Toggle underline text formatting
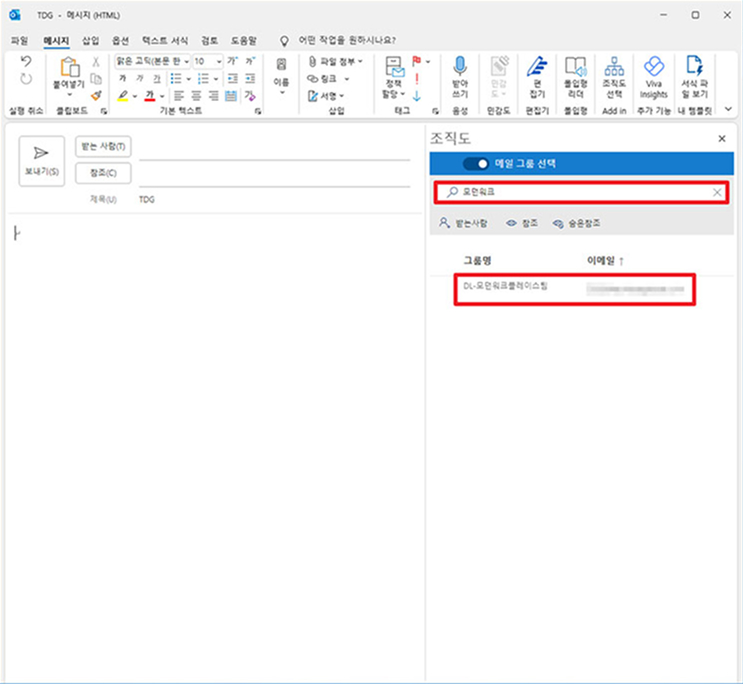The image size is (743, 684). (157, 78)
